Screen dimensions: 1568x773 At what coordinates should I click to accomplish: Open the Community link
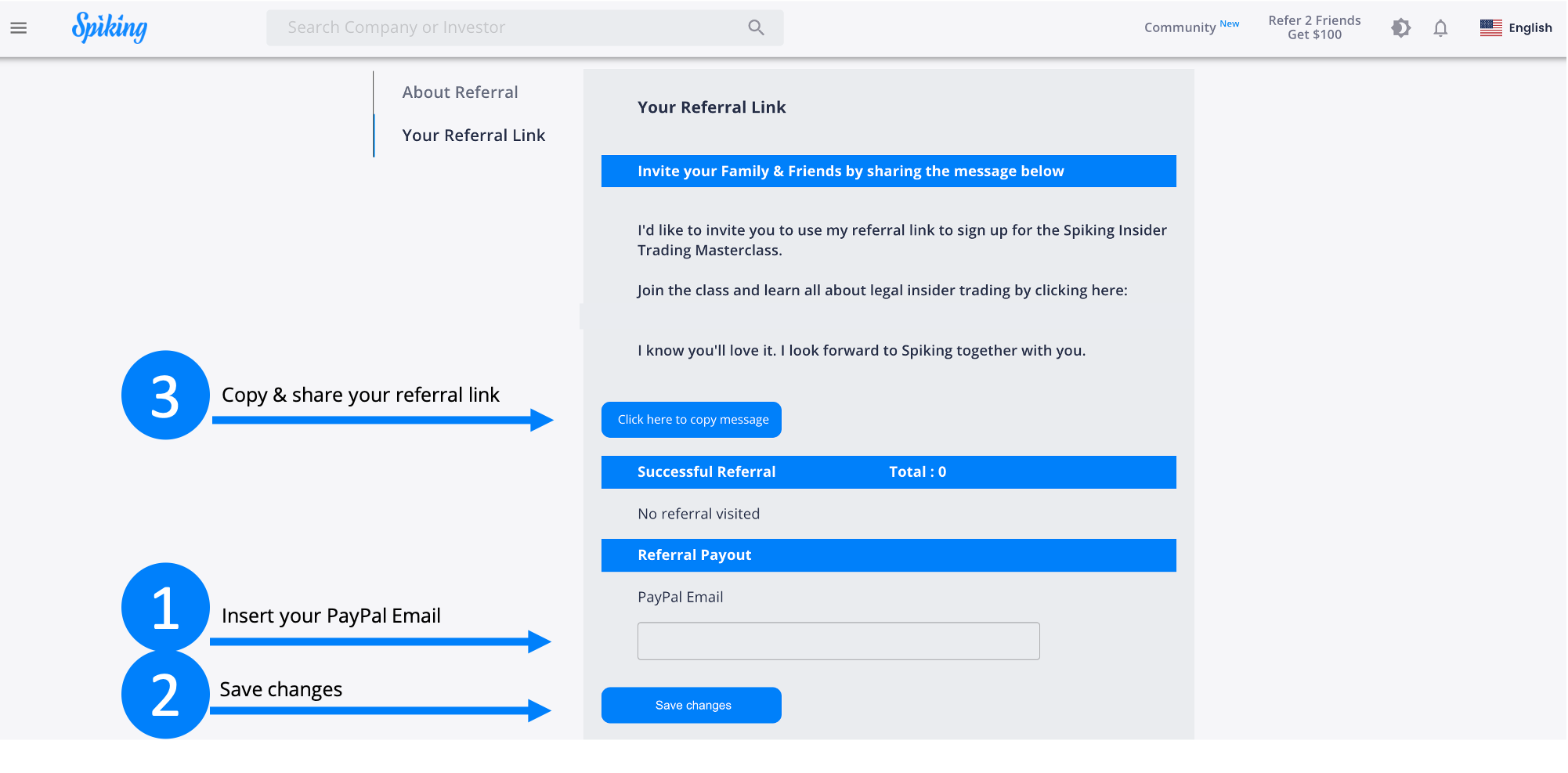(x=1180, y=27)
